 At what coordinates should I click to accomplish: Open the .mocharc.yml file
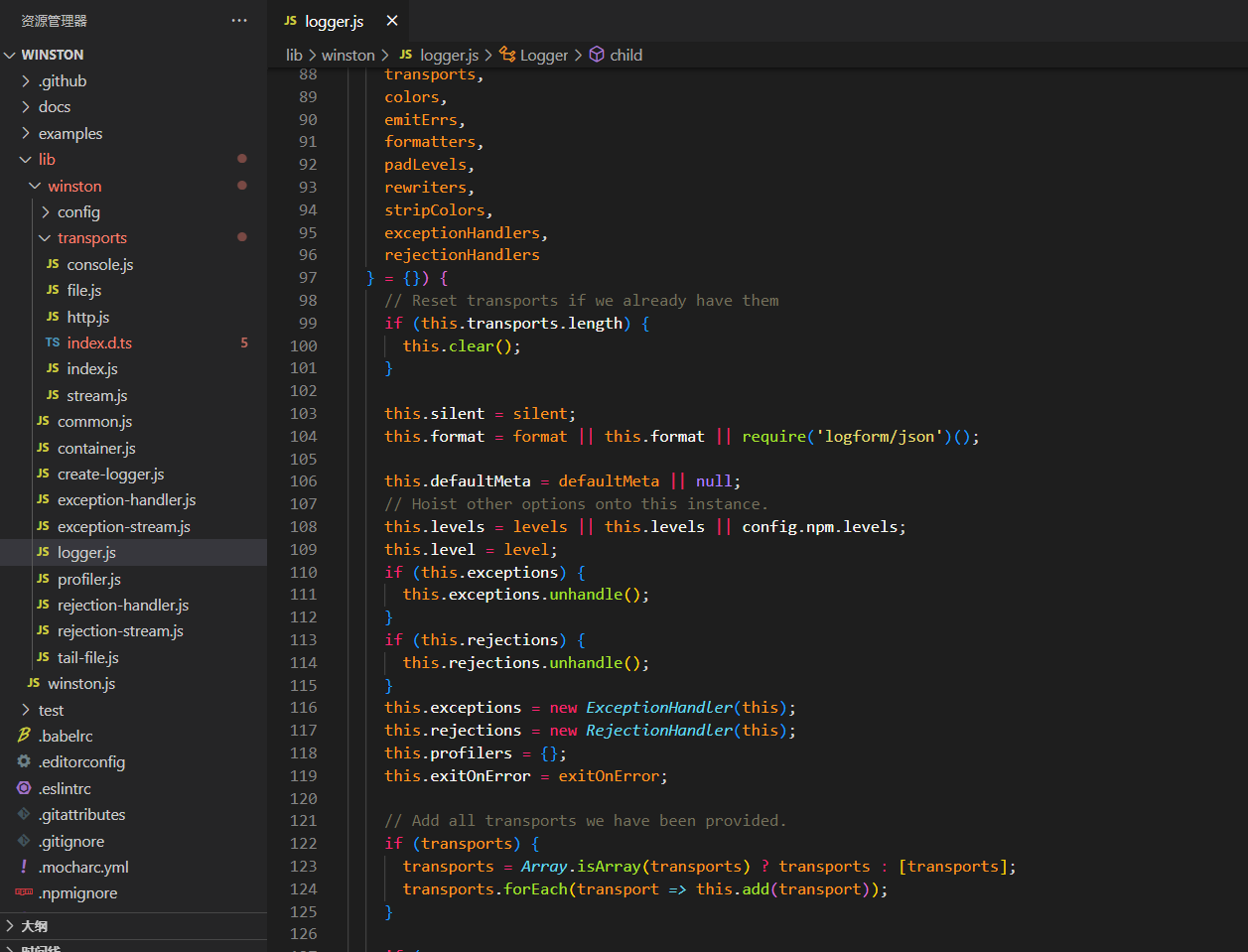[83, 867]
